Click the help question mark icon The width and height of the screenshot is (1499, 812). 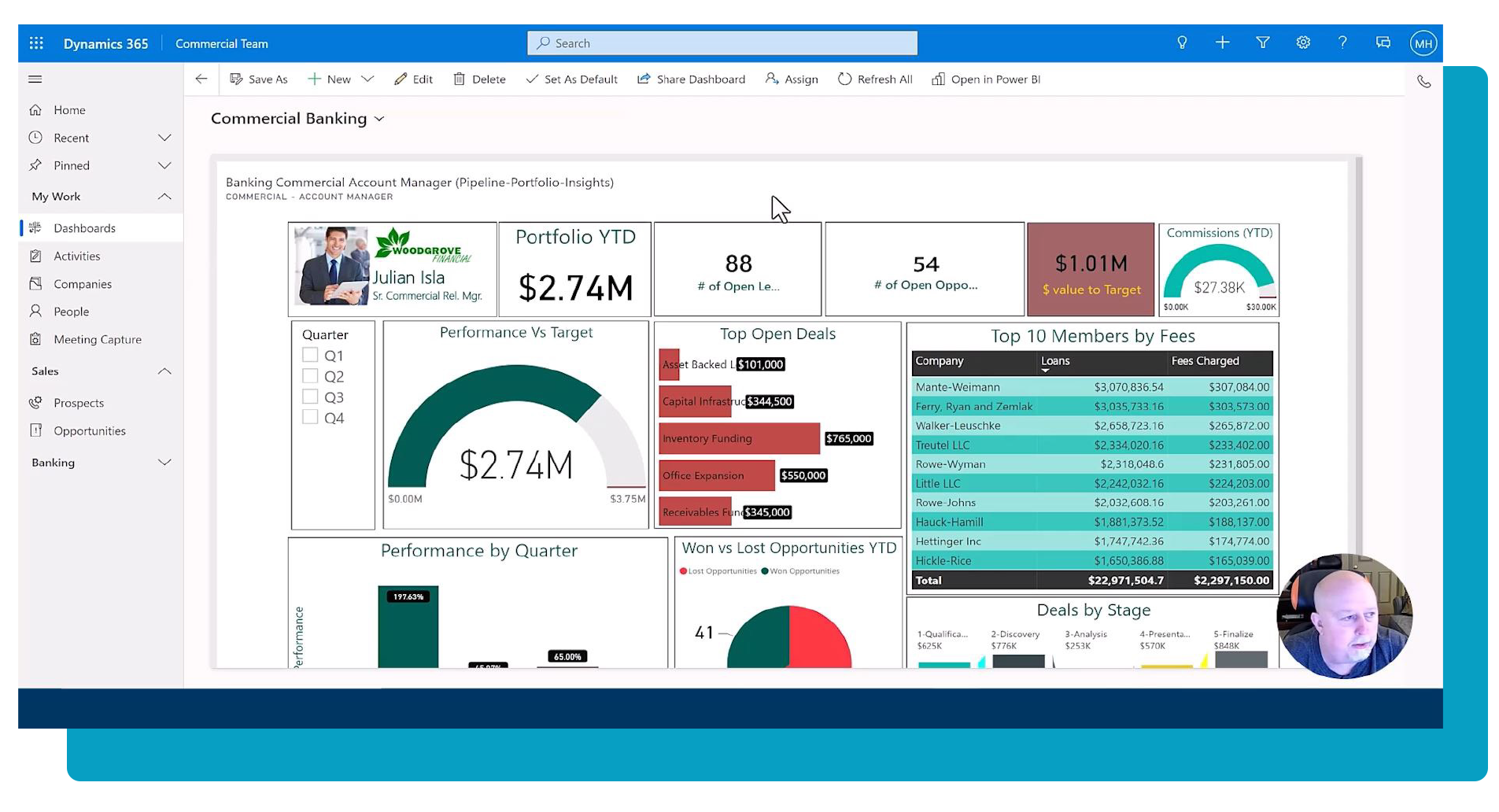tap(1342, 42)
